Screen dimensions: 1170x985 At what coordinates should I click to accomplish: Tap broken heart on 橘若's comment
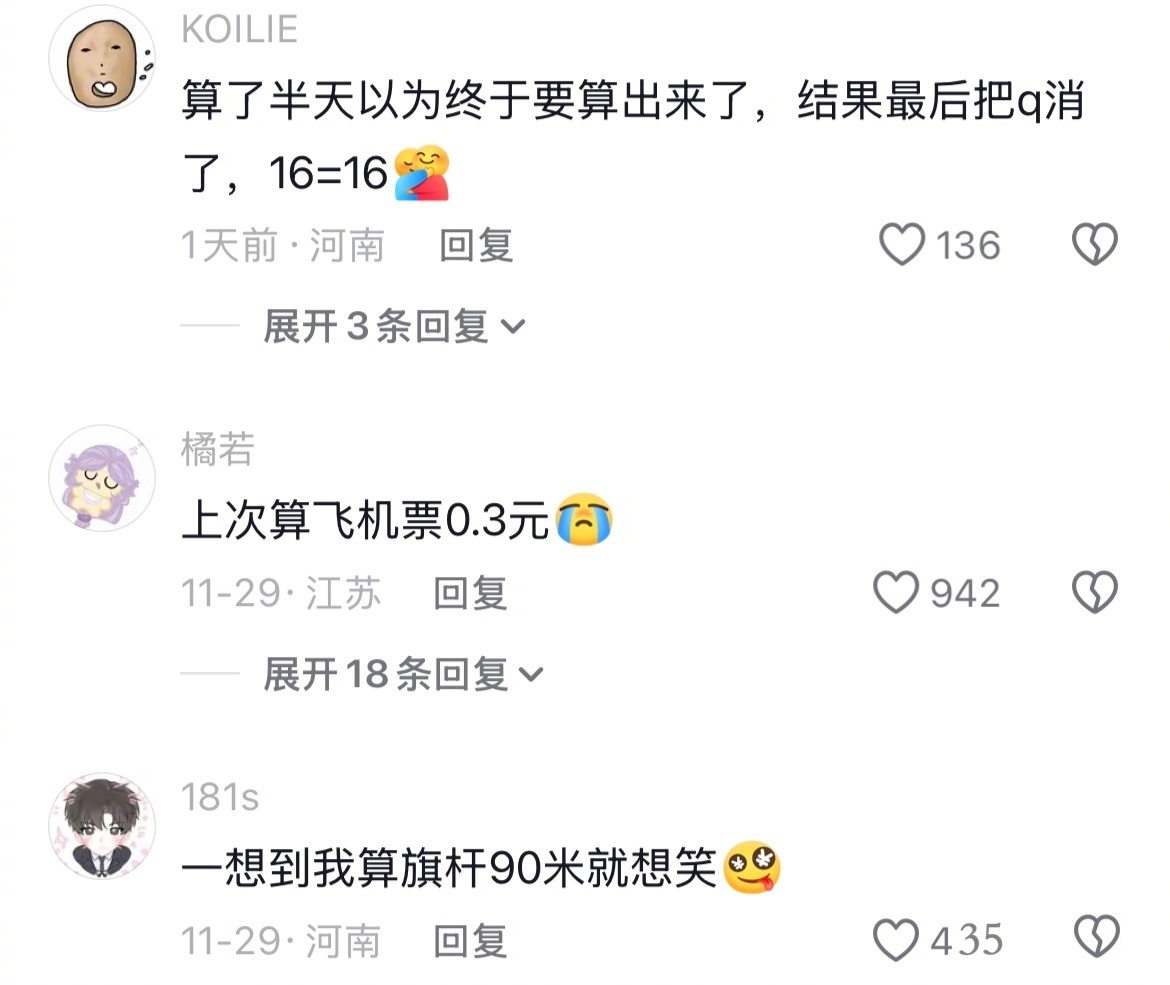click(x=1095, y=592)
